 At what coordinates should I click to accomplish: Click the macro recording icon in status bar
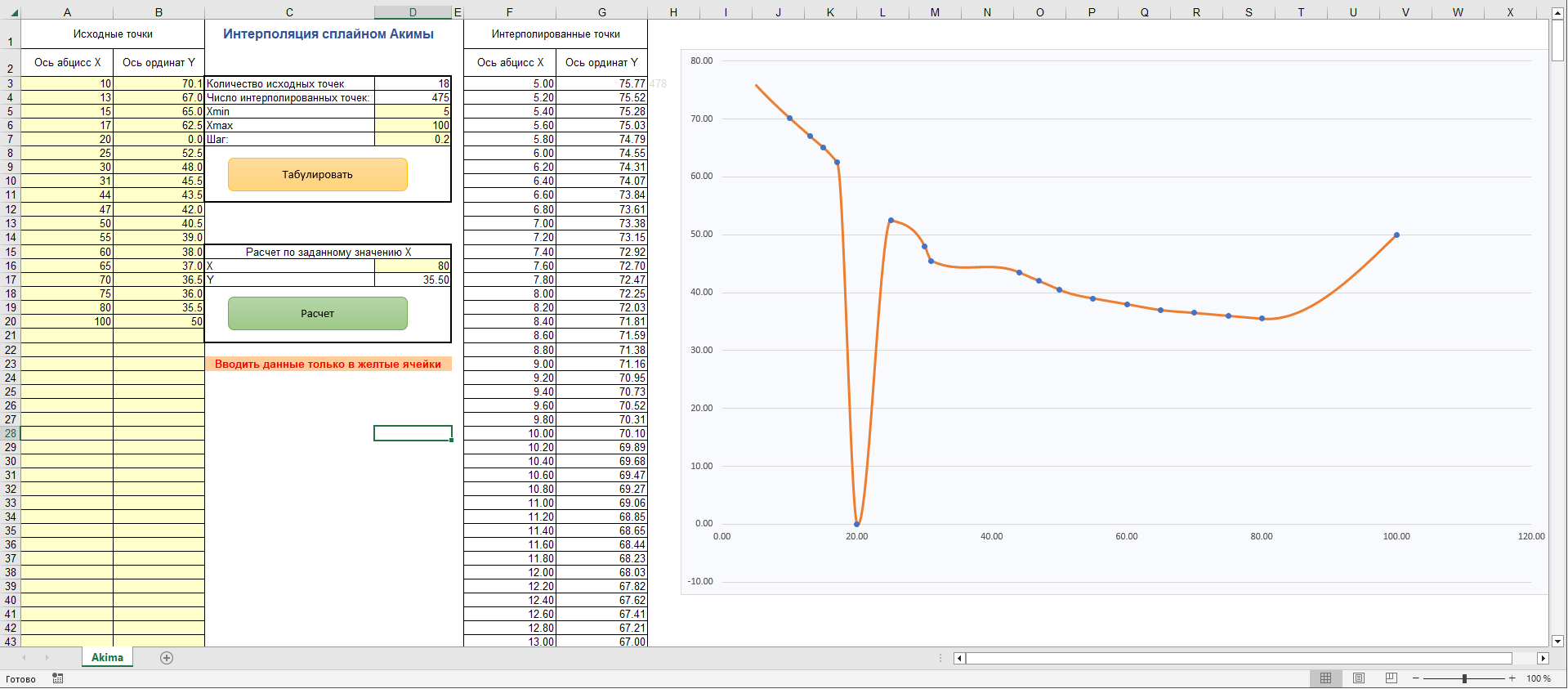pos(58,678)
